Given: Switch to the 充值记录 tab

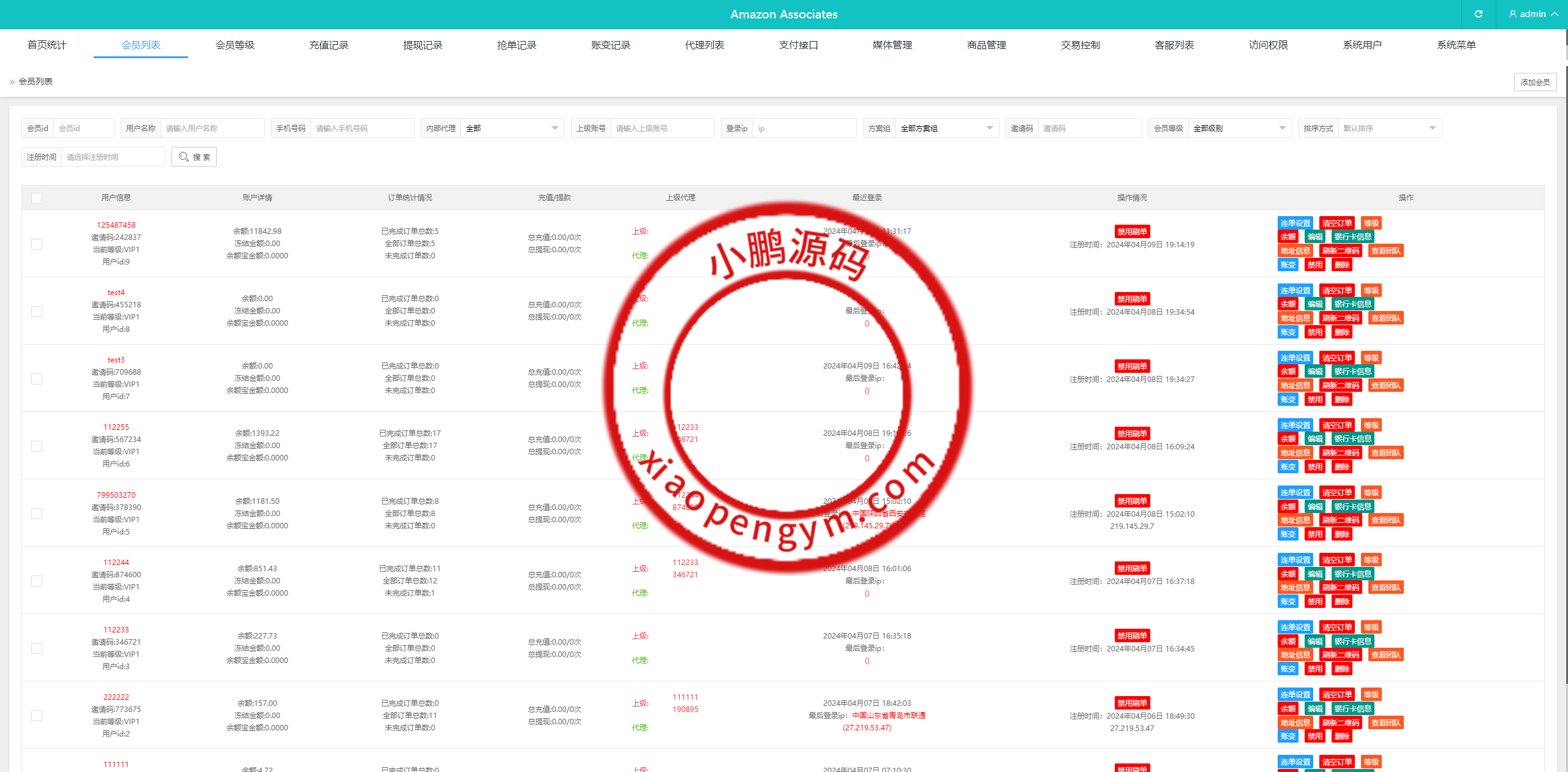Looking at the screenshot, I should (328, 44).
